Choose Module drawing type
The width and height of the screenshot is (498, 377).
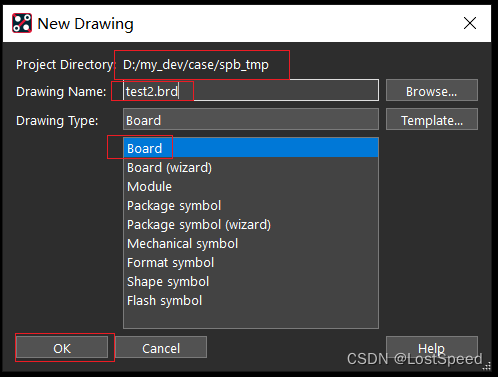(x=251, y=186)
